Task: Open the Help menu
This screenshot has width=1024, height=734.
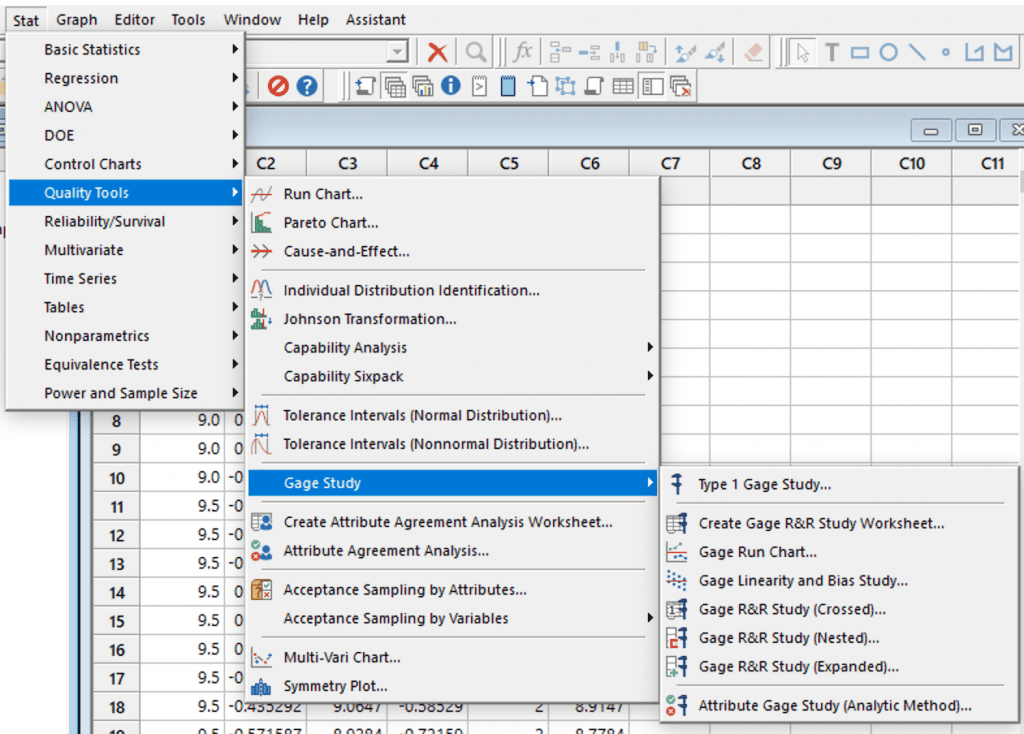Action: (x=313, y=20)
